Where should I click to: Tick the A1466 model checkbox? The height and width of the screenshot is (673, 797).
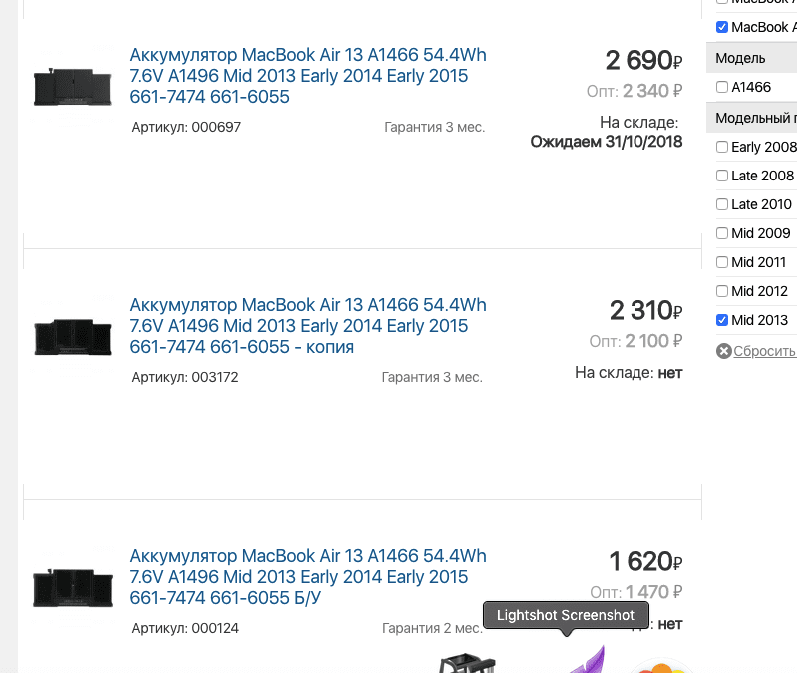[722, 88]
